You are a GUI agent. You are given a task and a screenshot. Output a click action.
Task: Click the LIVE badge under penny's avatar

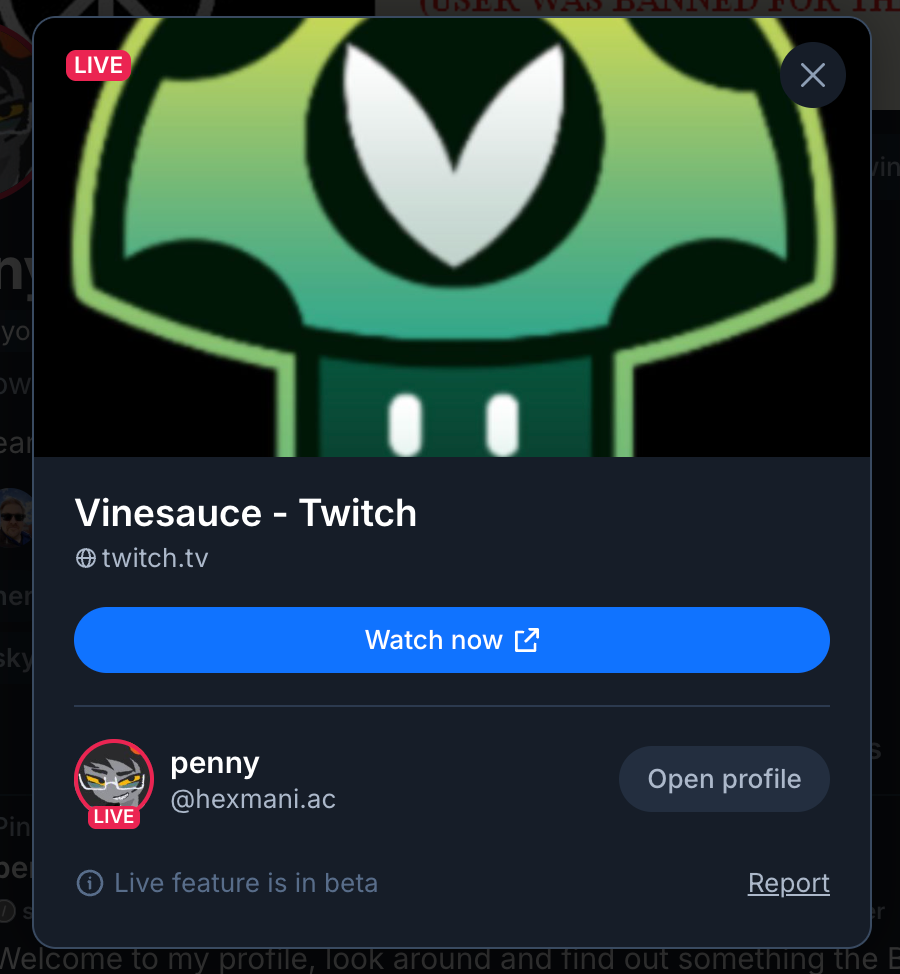point(113,817)
